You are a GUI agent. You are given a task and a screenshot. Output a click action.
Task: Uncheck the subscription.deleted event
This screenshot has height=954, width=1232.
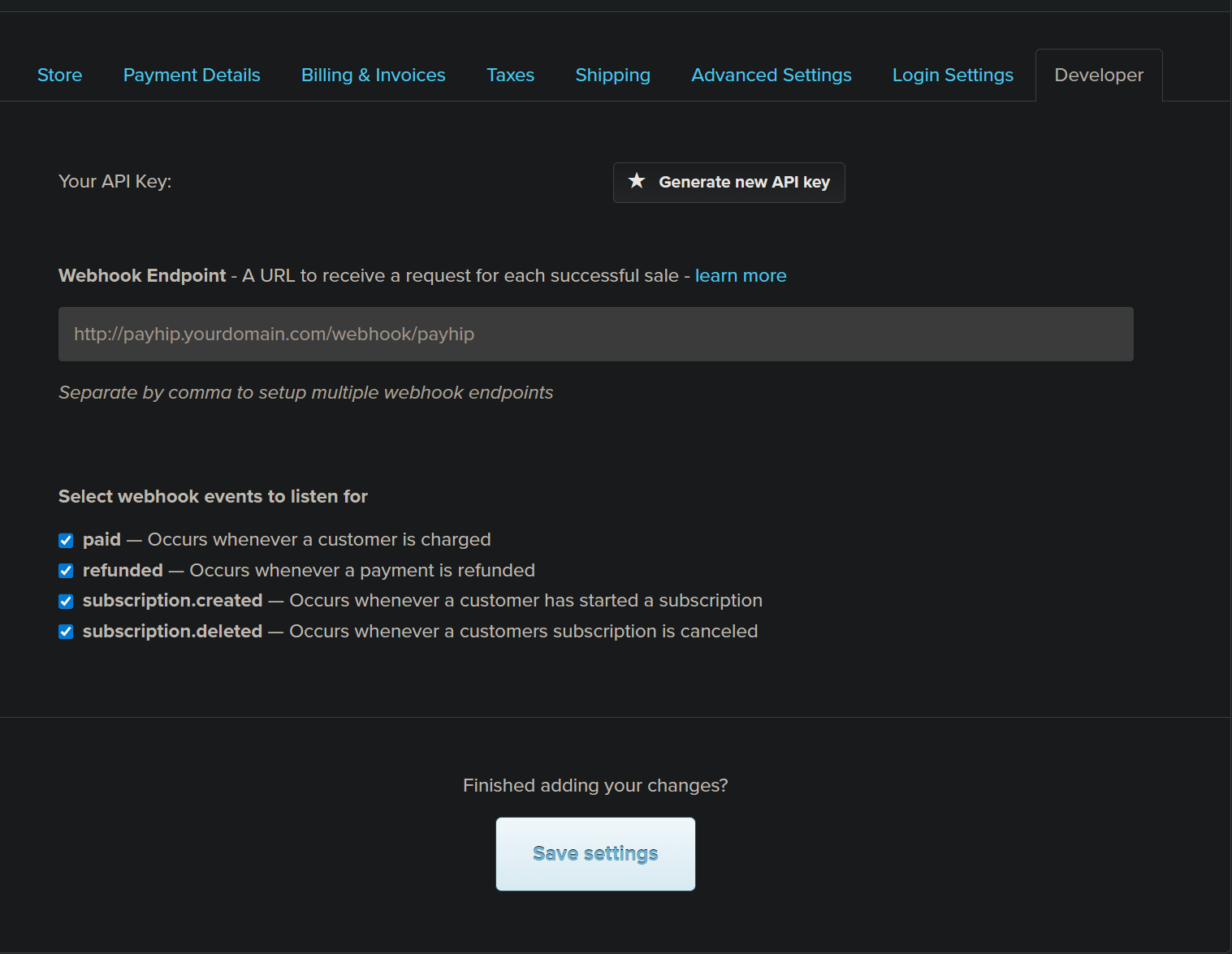(65, 631)
